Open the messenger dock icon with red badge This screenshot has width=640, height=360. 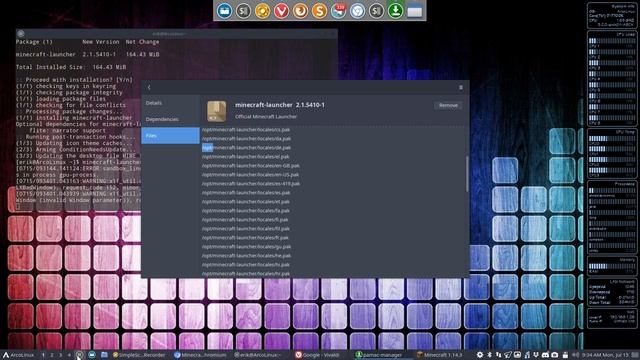[x=338, y=11]
